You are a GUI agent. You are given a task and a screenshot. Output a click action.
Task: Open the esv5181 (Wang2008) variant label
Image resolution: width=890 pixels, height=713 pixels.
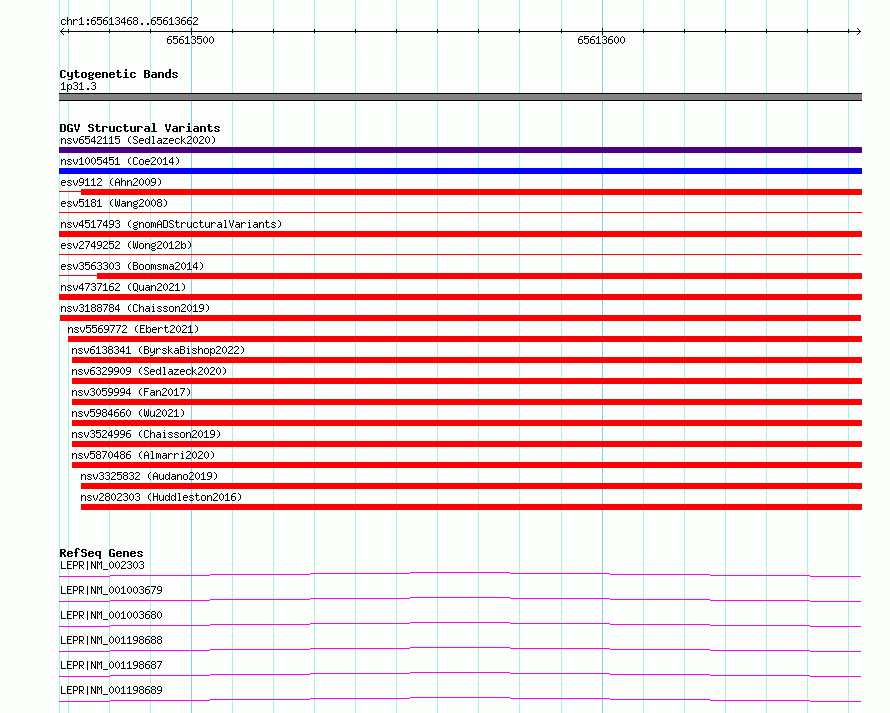(x=114, y=203)
